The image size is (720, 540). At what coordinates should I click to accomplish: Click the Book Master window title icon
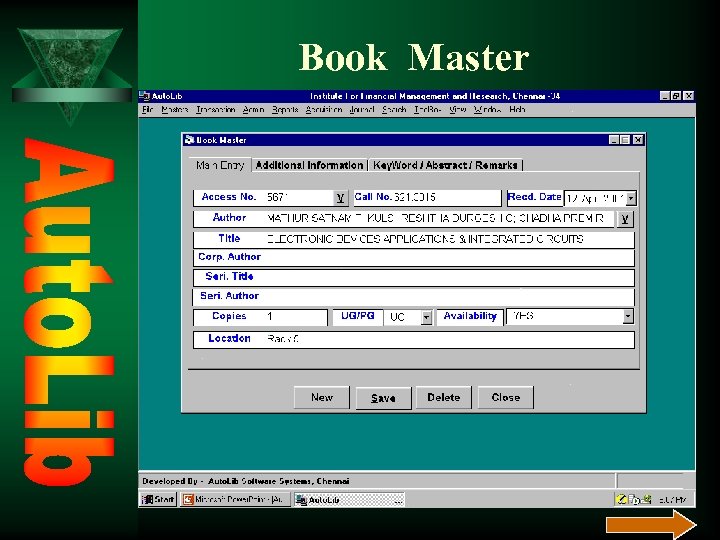pos(189,140)
